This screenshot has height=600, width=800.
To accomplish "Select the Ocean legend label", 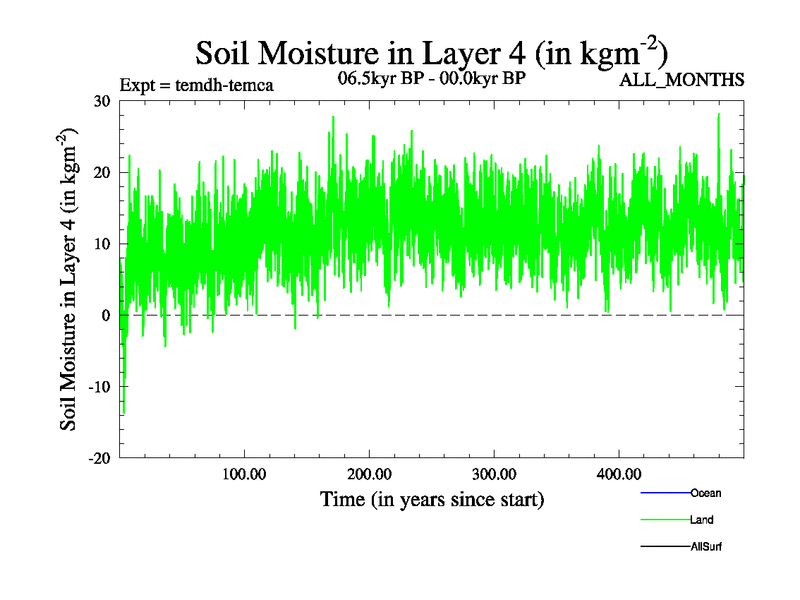I will 705,493.
